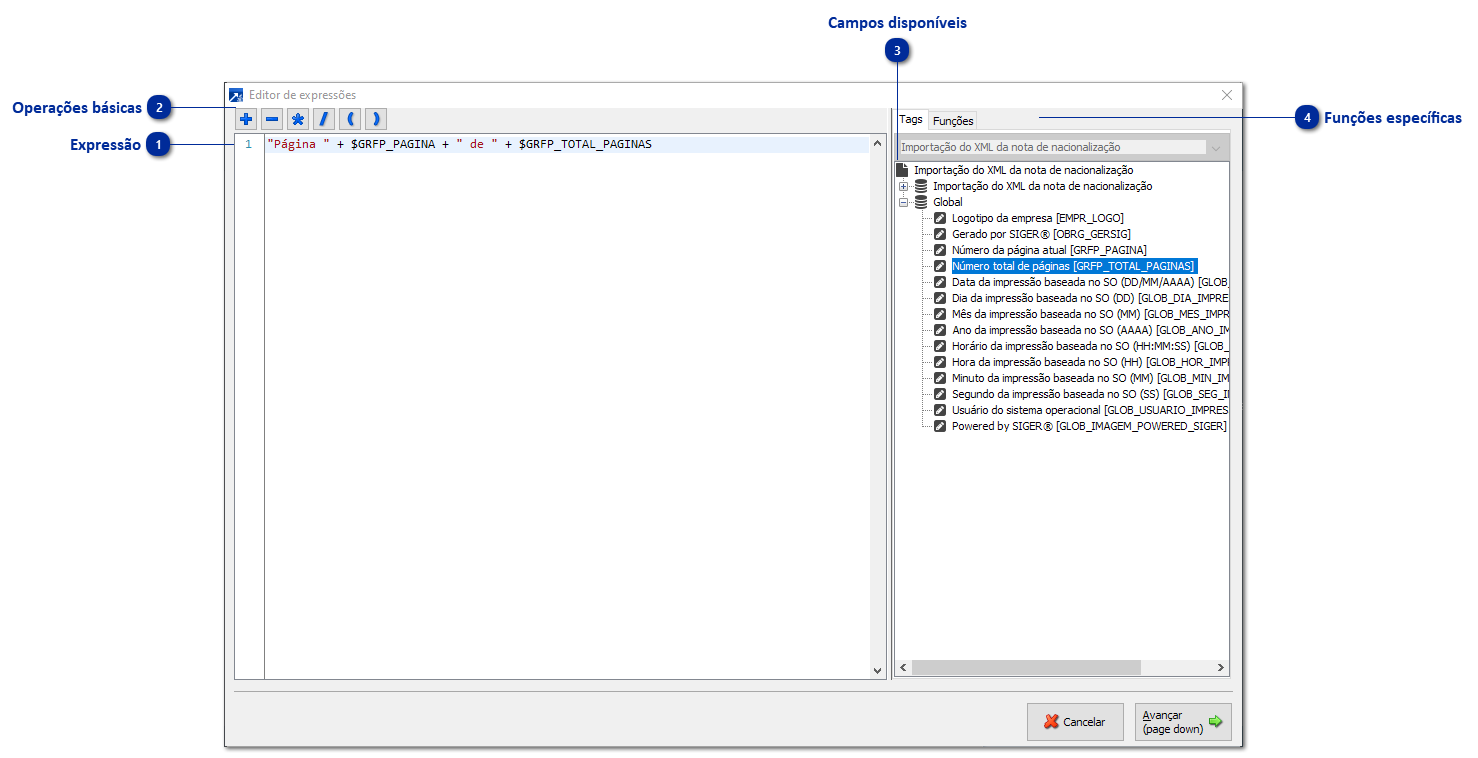This screenshot has height=758, width=1478.
Task: Select the root Importação do XML tree node
Action: (x=1023, y=170)
